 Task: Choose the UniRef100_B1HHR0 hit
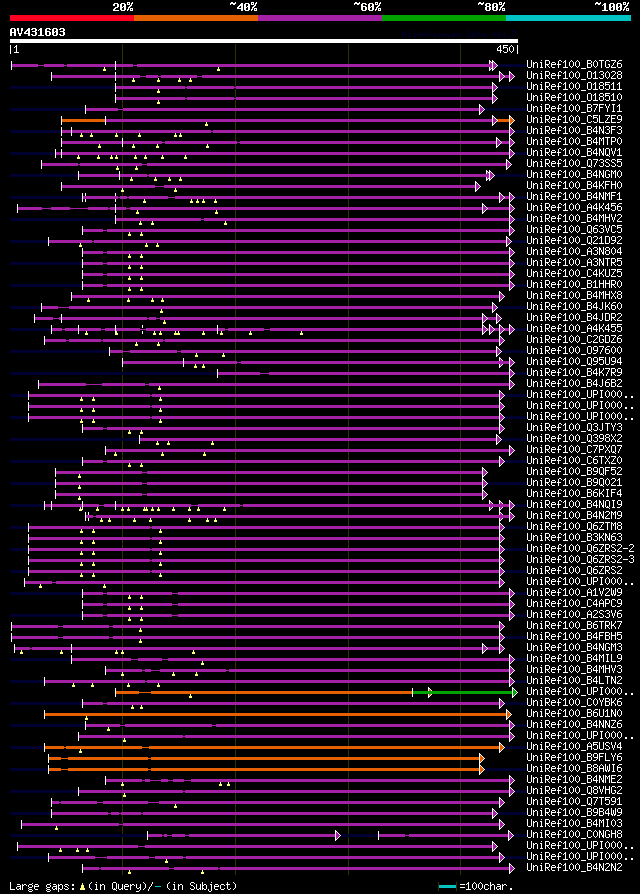coord(574,285)
